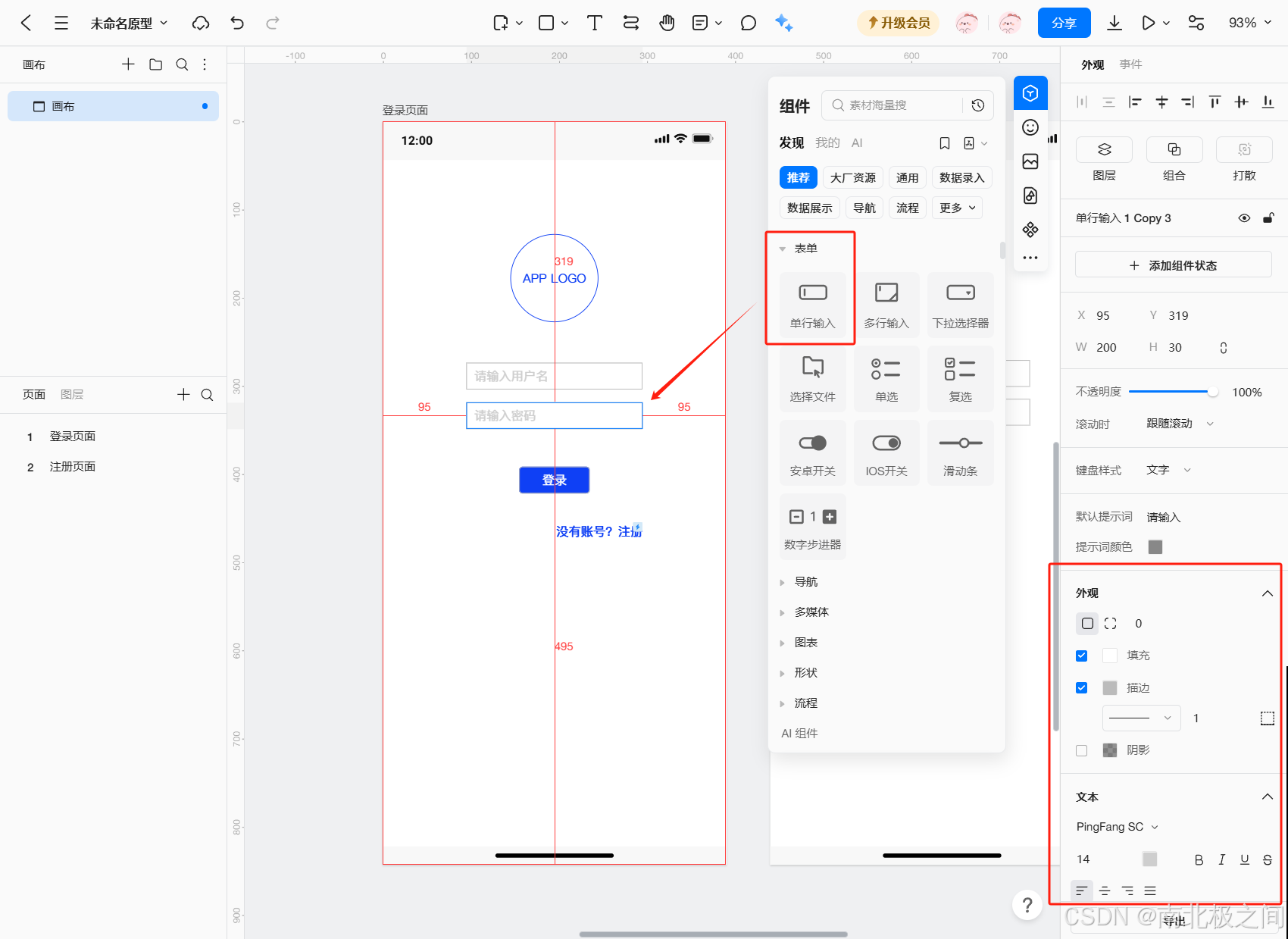This screenshot has width=1288, height=939.
Task: Click the 图层 layer order button
Action: tap(1105, 150)
